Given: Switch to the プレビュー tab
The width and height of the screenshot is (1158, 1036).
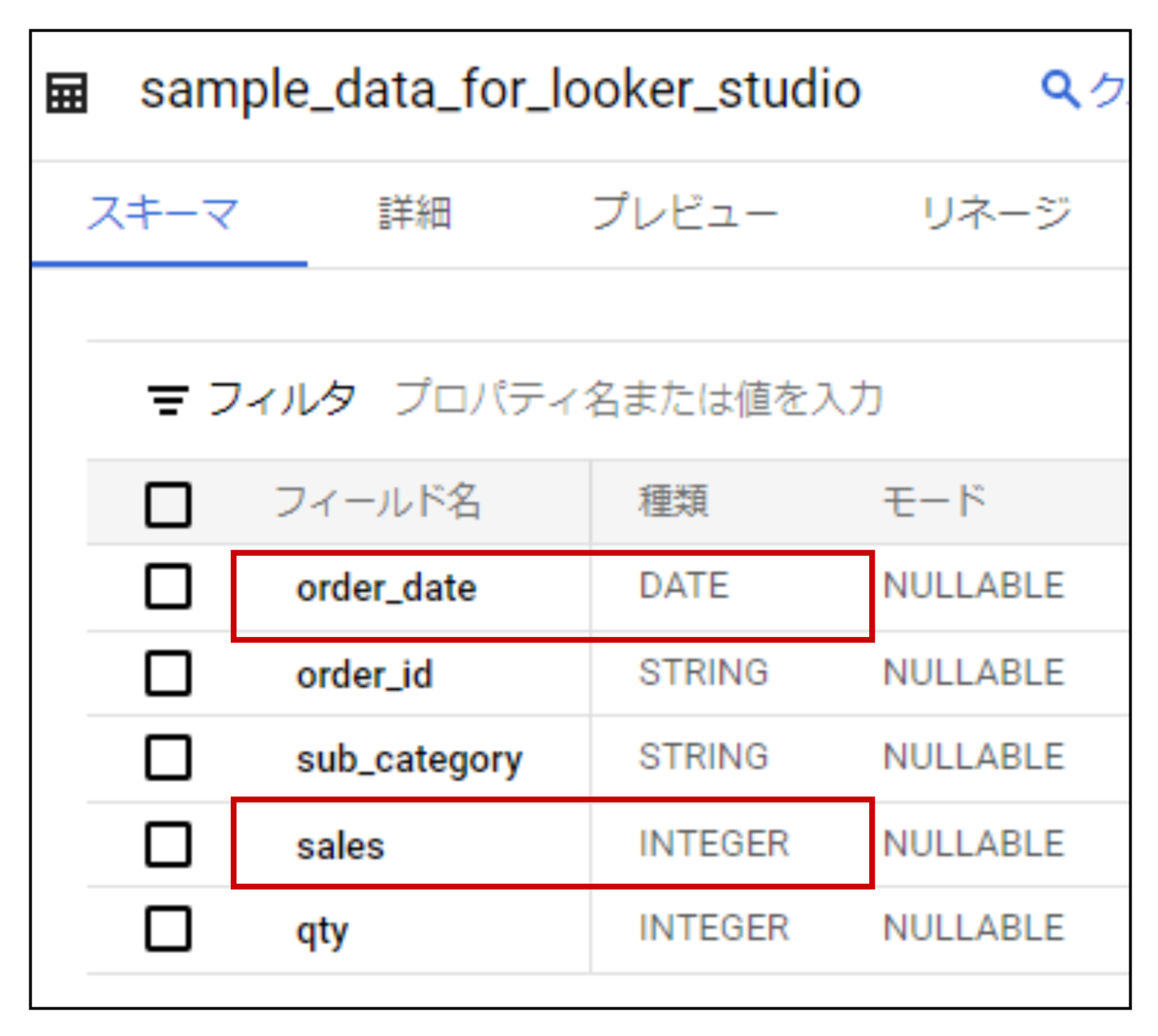Looking at the screenshot, I should pos(685,213).
